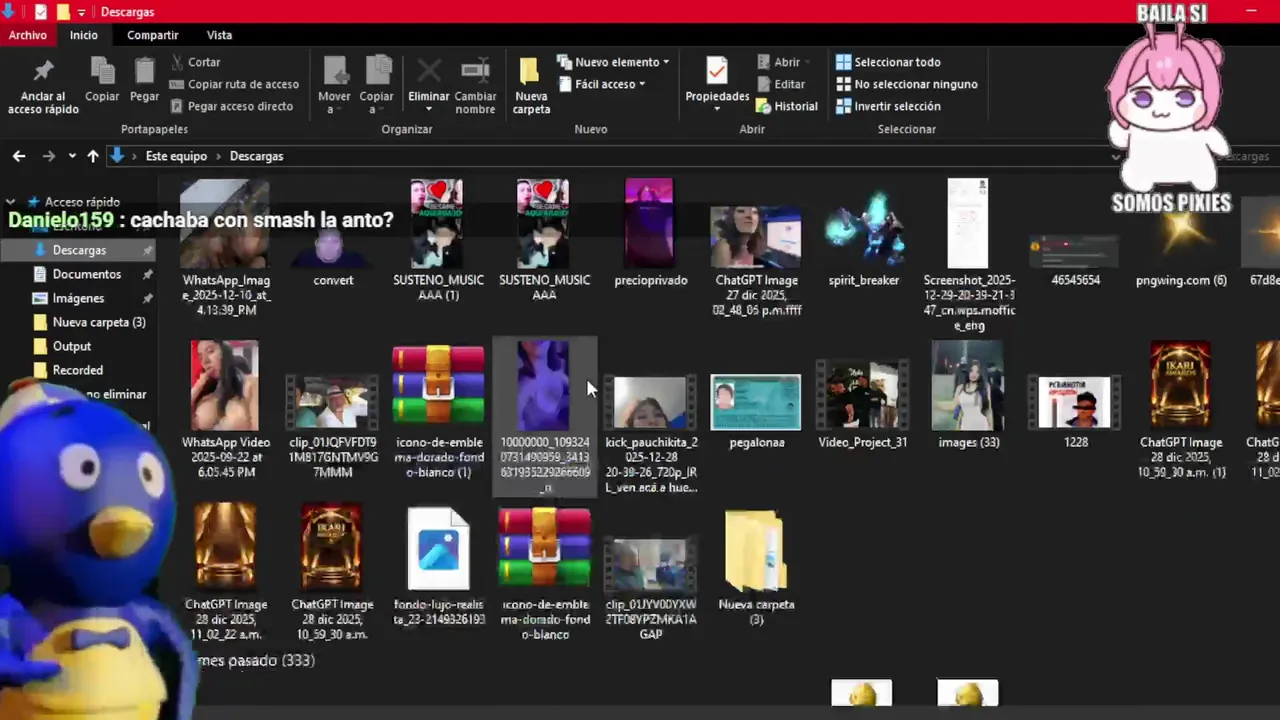Open the Recorded folder in sidebar
Image resolution: width=1280 pixels, height=720 pixels.
[x=78, y=370]
